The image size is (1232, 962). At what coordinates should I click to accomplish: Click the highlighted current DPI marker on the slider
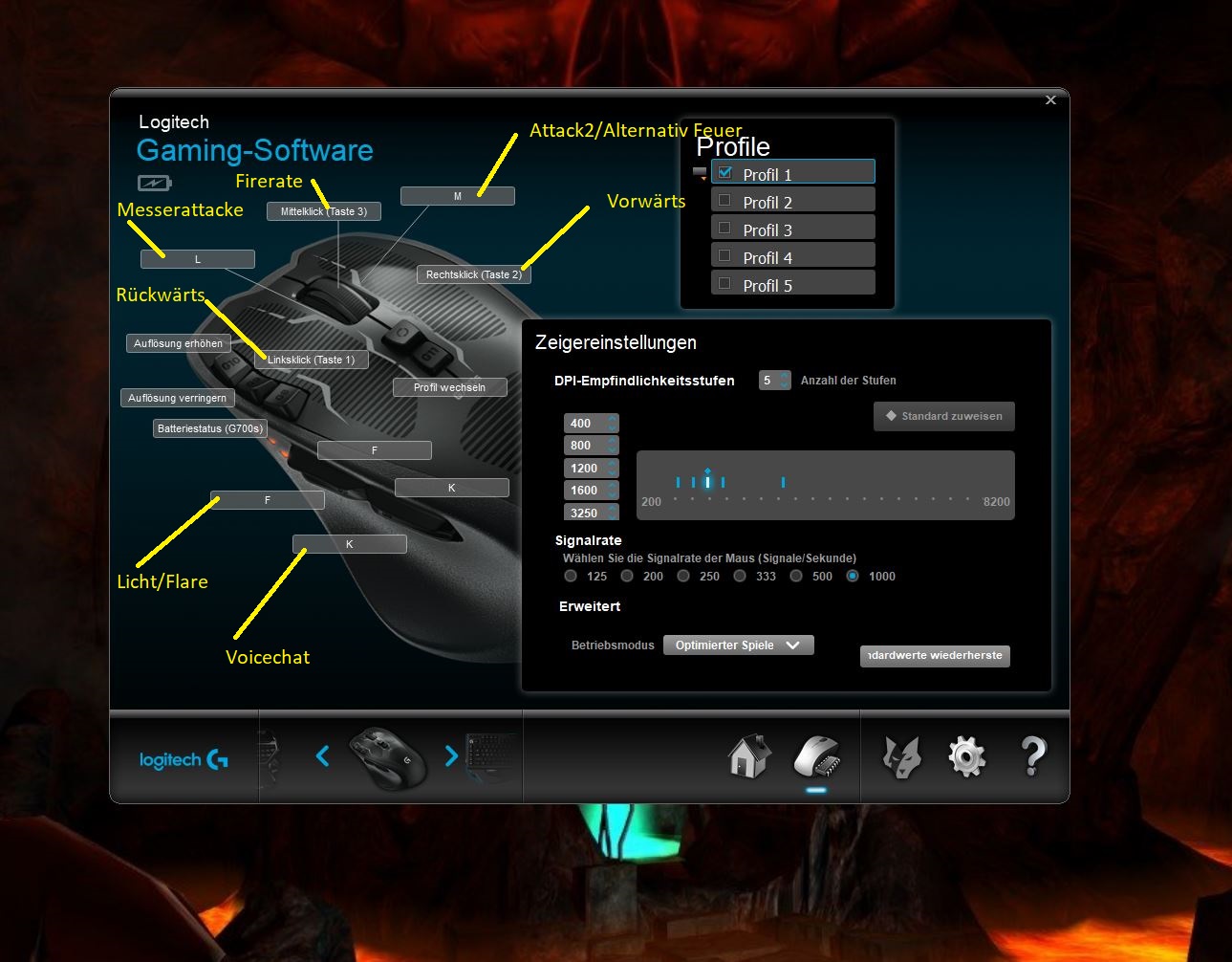tap(707, 480)
